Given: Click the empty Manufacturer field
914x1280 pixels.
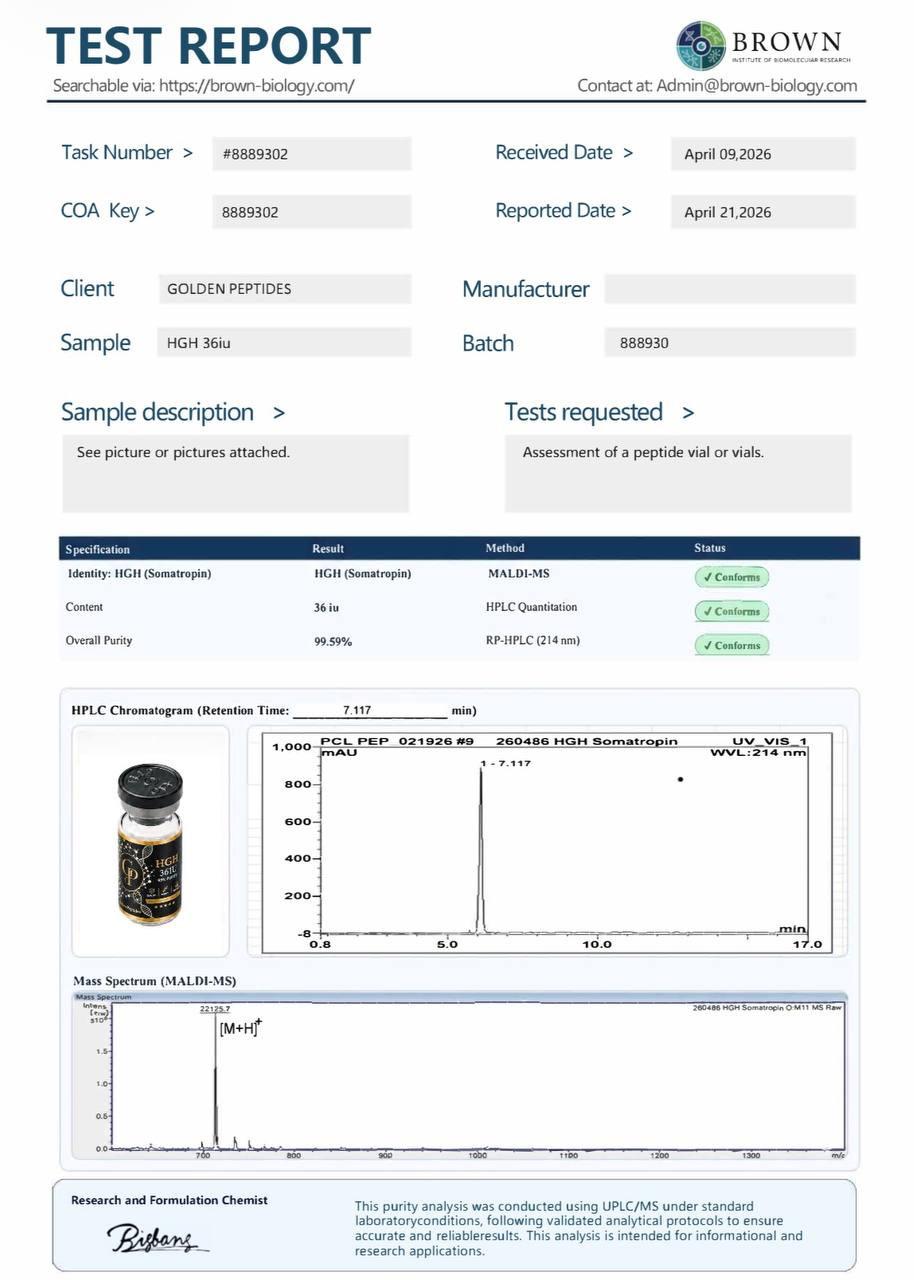Looking at the screenshot, I should [730, 289].
